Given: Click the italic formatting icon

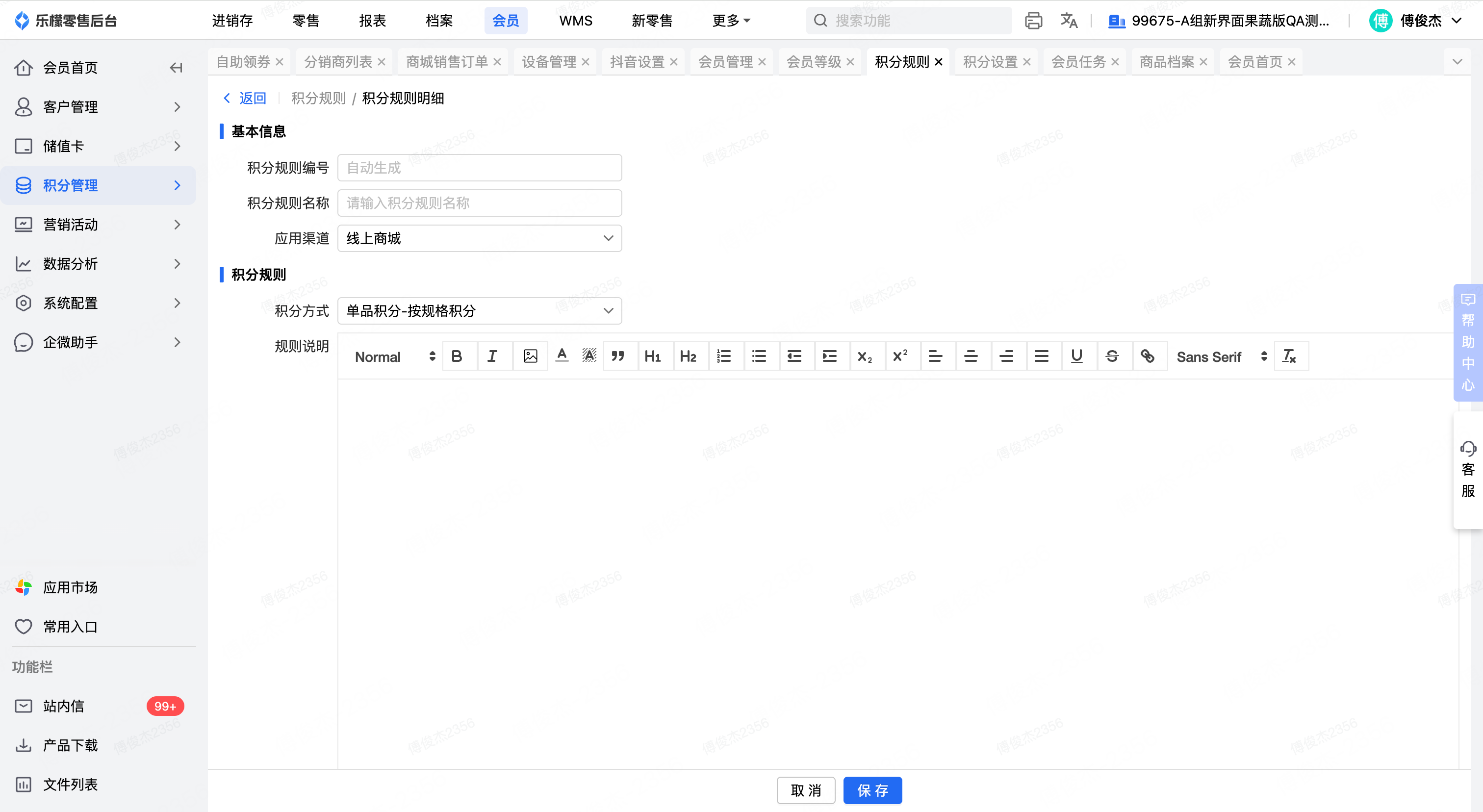Looking at the screenshot, I should 492,356.
